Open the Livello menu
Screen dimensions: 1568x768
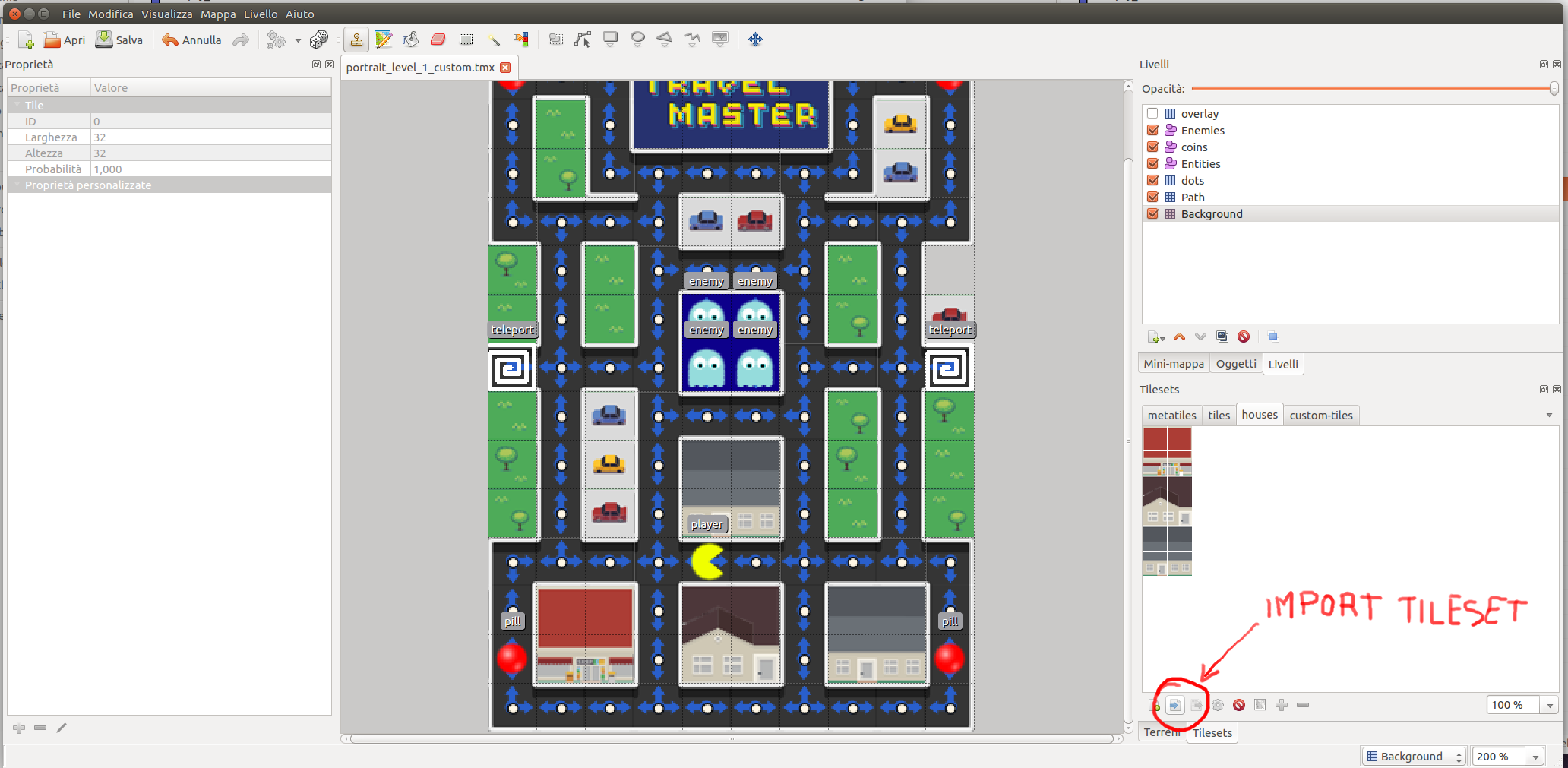261,14
